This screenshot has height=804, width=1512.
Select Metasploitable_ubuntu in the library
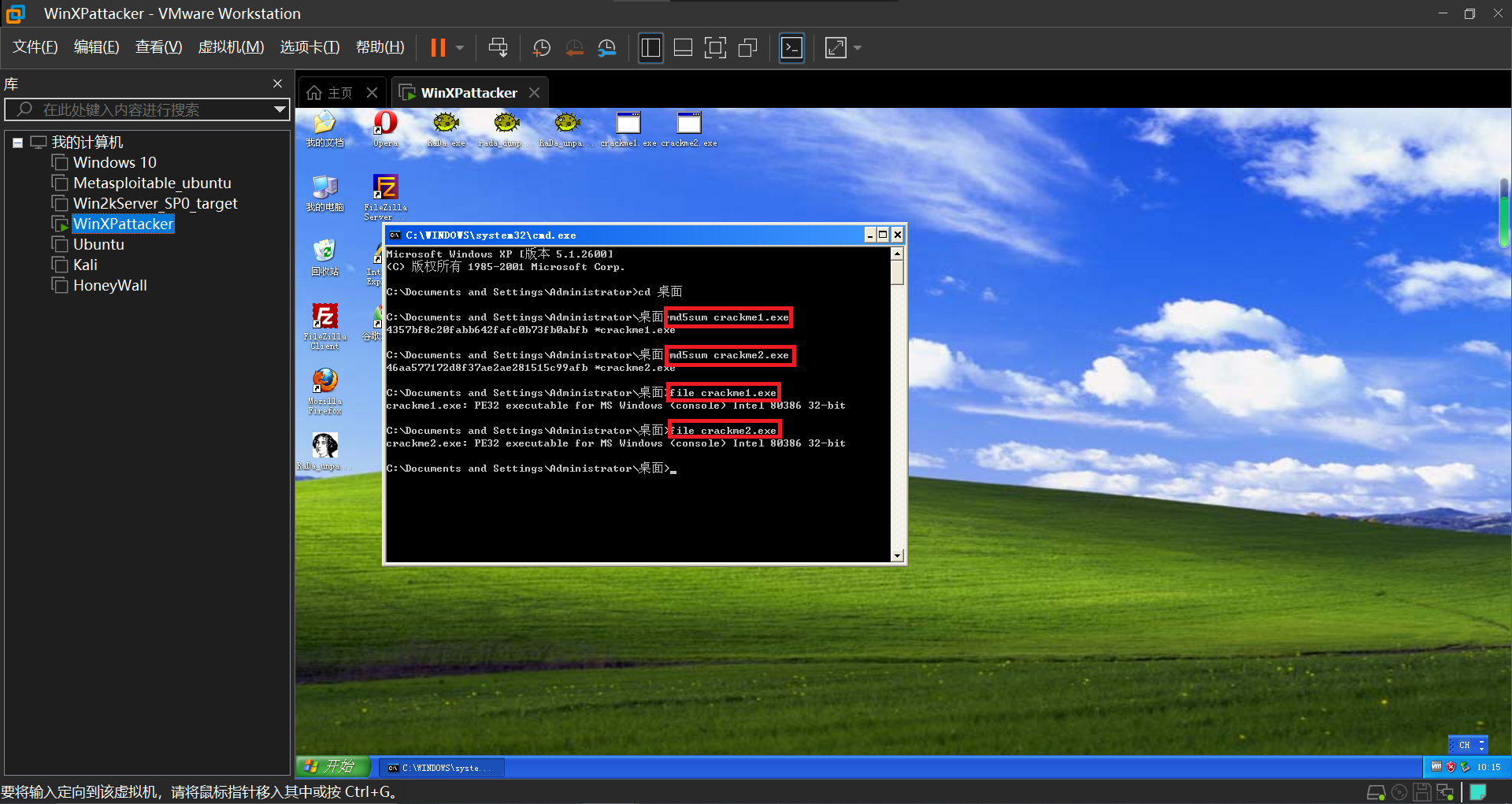pyautogui.click(x=152, y=183)
